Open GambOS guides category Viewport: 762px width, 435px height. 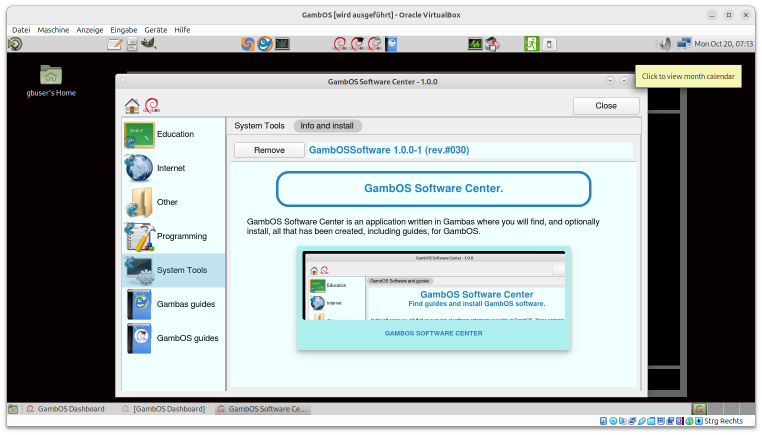[x=173, y=338]
